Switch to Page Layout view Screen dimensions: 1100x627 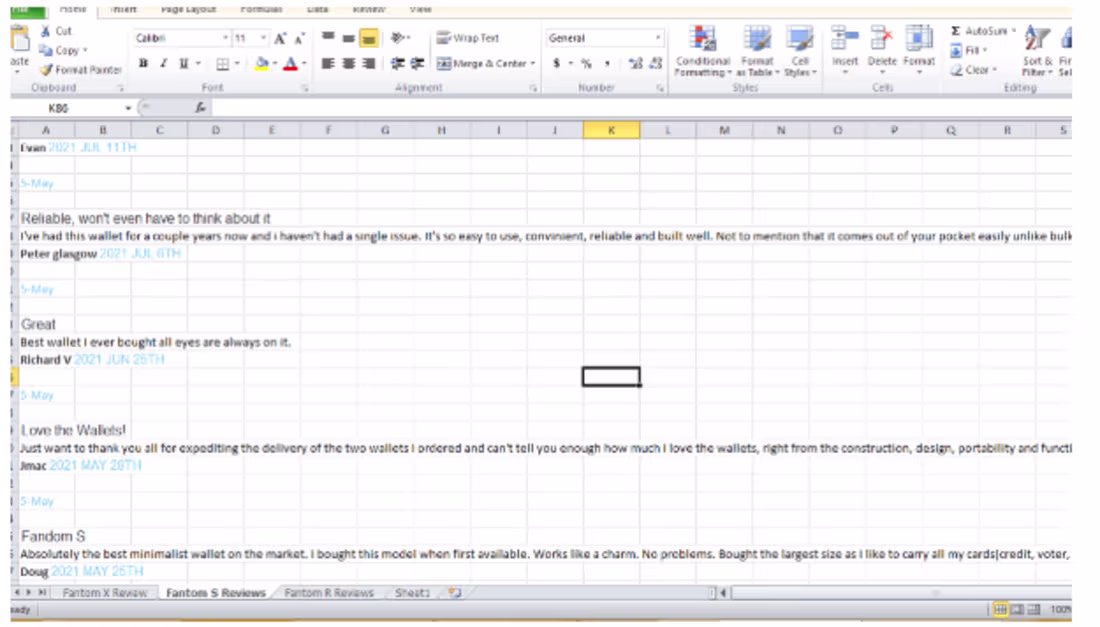(1017, 609)
